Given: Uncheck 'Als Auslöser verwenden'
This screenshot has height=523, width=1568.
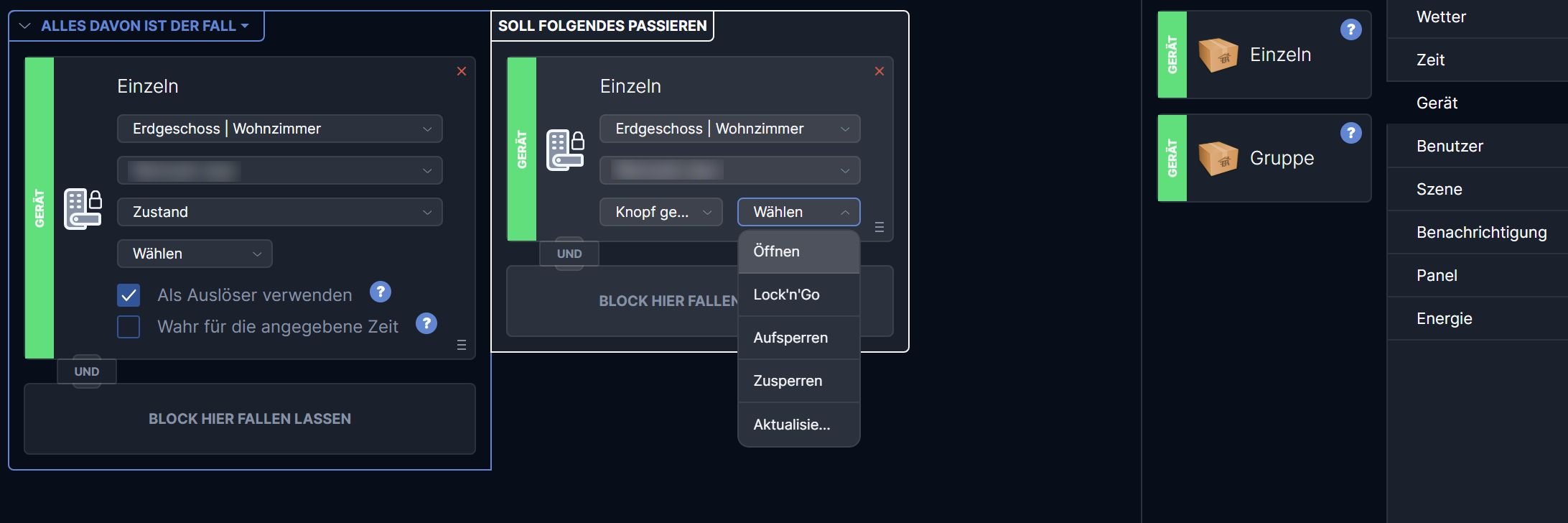Looking at the screenshot, I should (x=129, y=295).
